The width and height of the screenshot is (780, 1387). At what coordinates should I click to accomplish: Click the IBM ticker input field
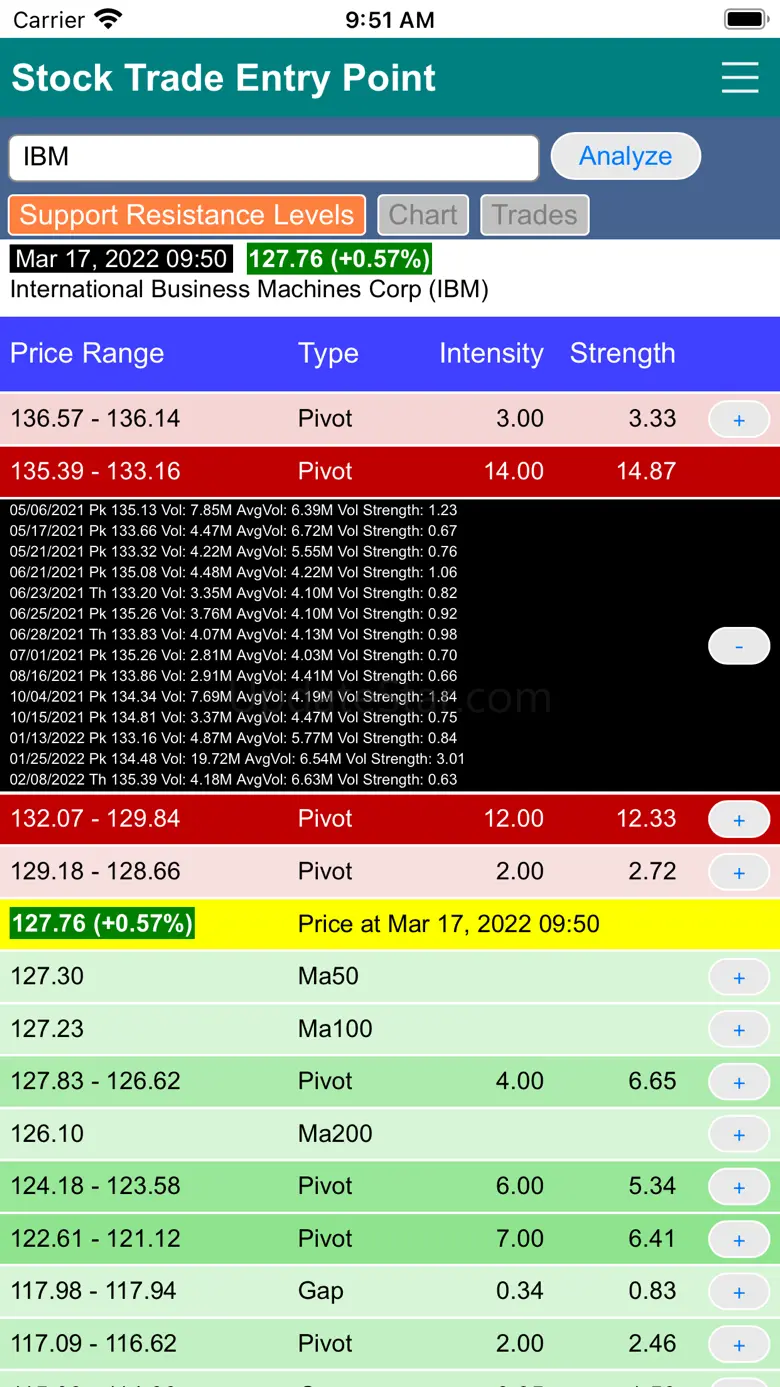pyautogui.click(x=274, y=157)
